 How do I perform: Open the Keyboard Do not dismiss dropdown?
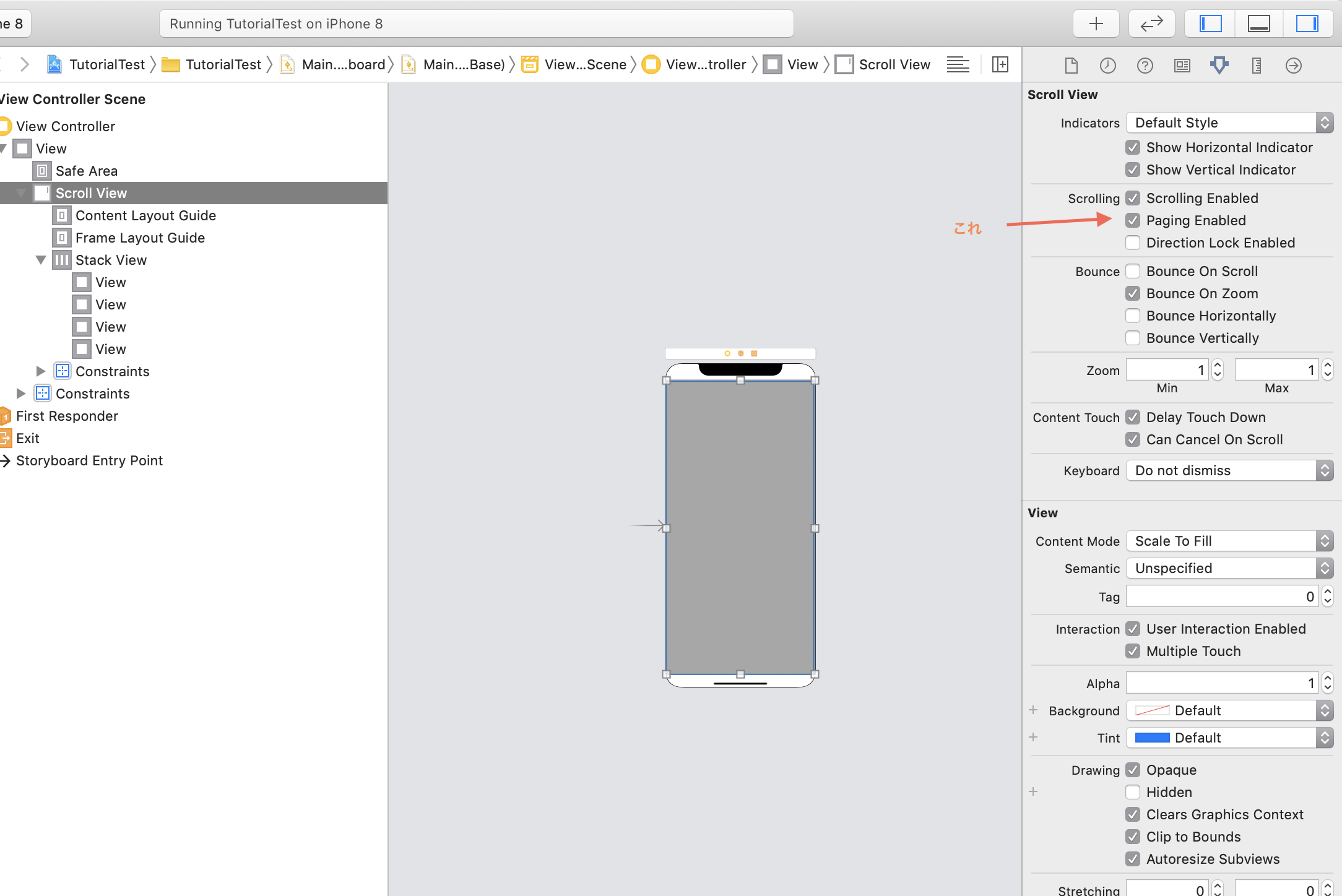pos(1229,470)
